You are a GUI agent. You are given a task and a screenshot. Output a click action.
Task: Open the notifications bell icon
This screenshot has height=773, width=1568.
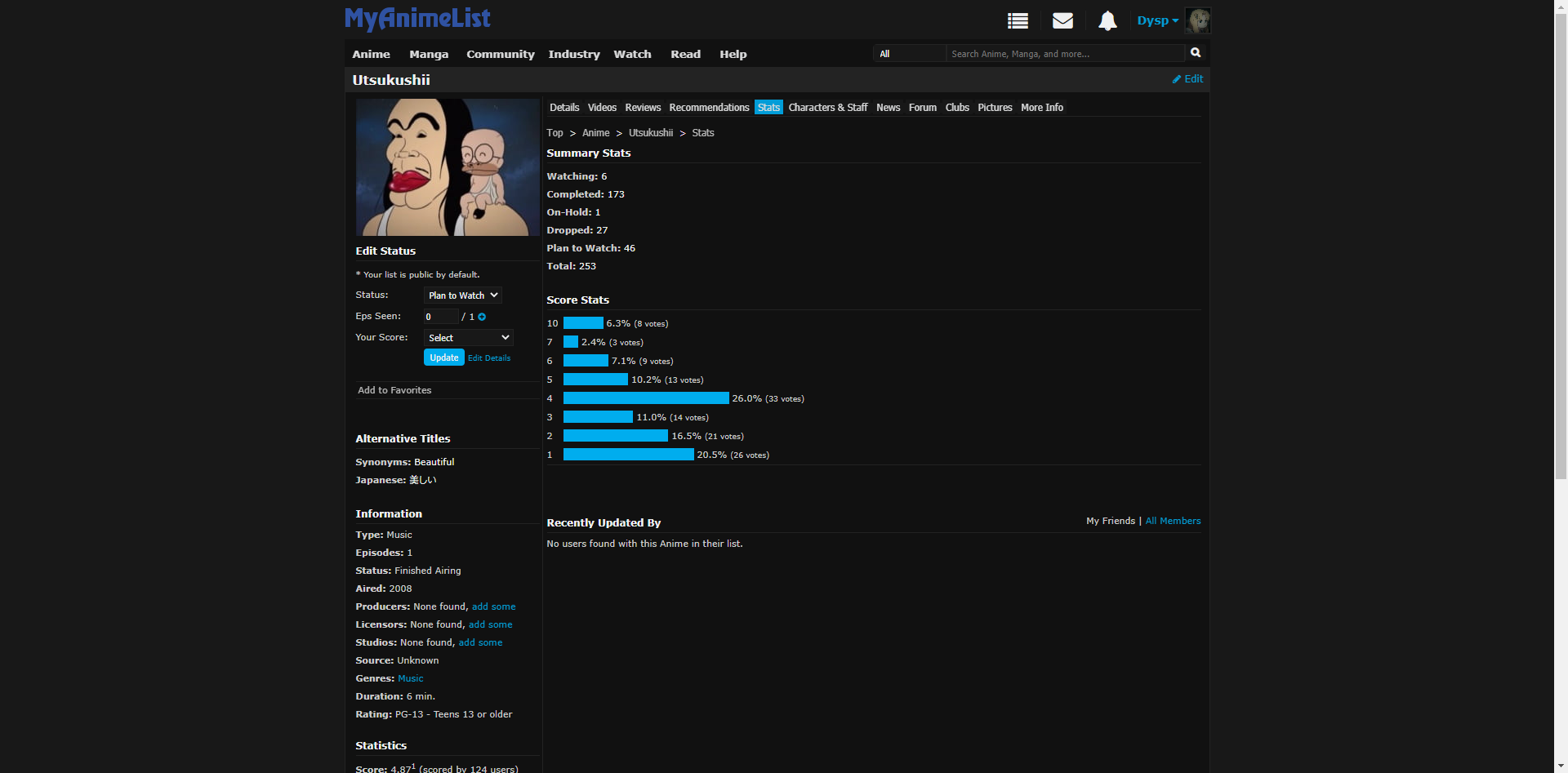[x=1107, y=21]
